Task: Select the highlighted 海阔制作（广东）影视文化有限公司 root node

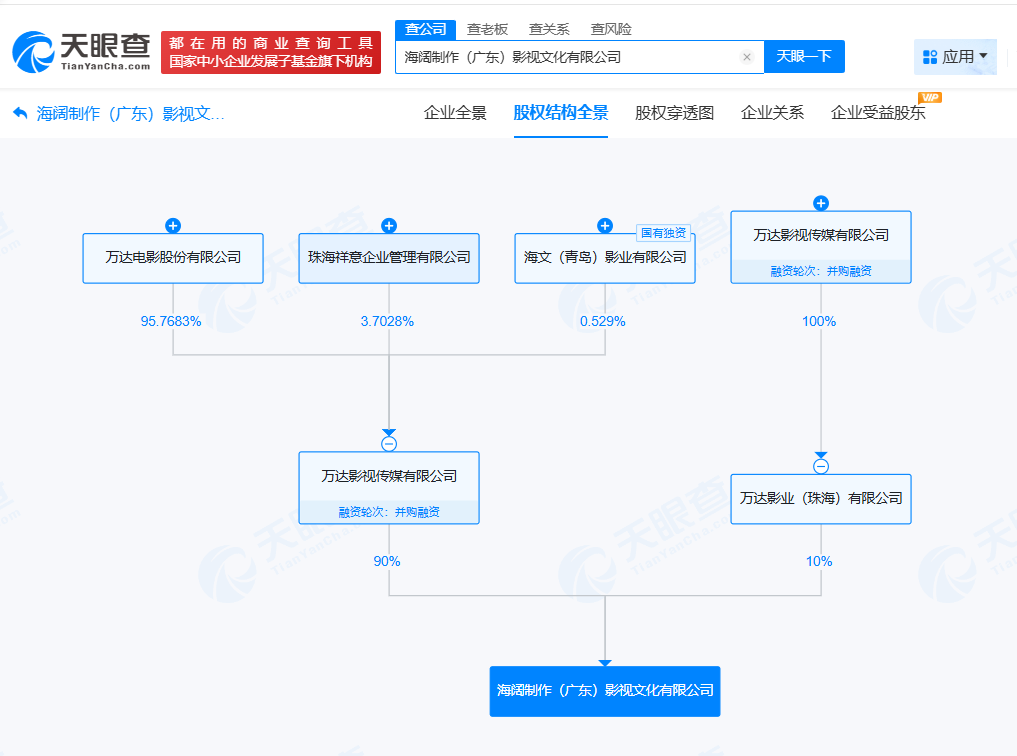Action: (x=605, y=691)
